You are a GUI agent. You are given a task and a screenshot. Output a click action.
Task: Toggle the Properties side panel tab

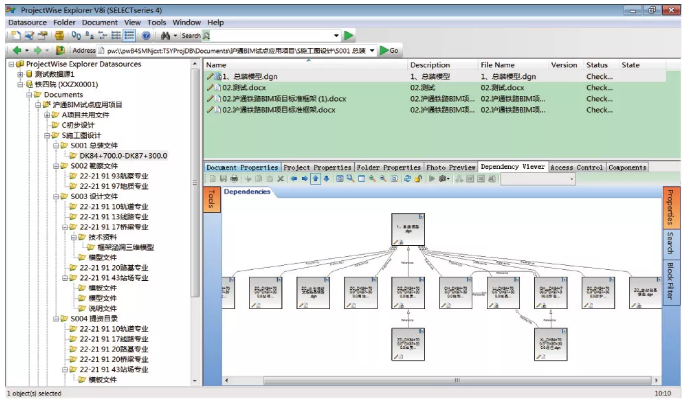[x=671, y=207]
